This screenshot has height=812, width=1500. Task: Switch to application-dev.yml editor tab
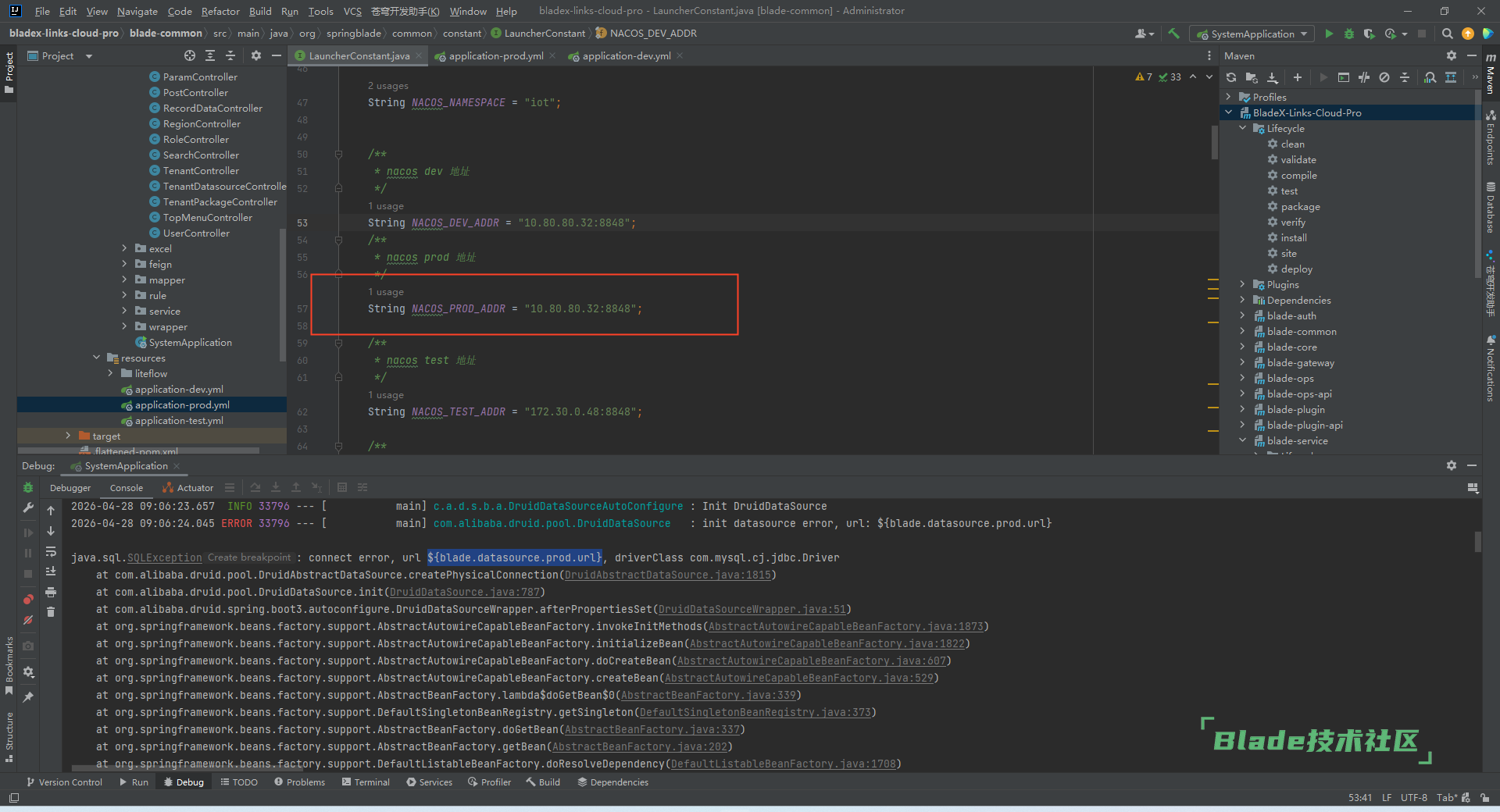(626, 55)
